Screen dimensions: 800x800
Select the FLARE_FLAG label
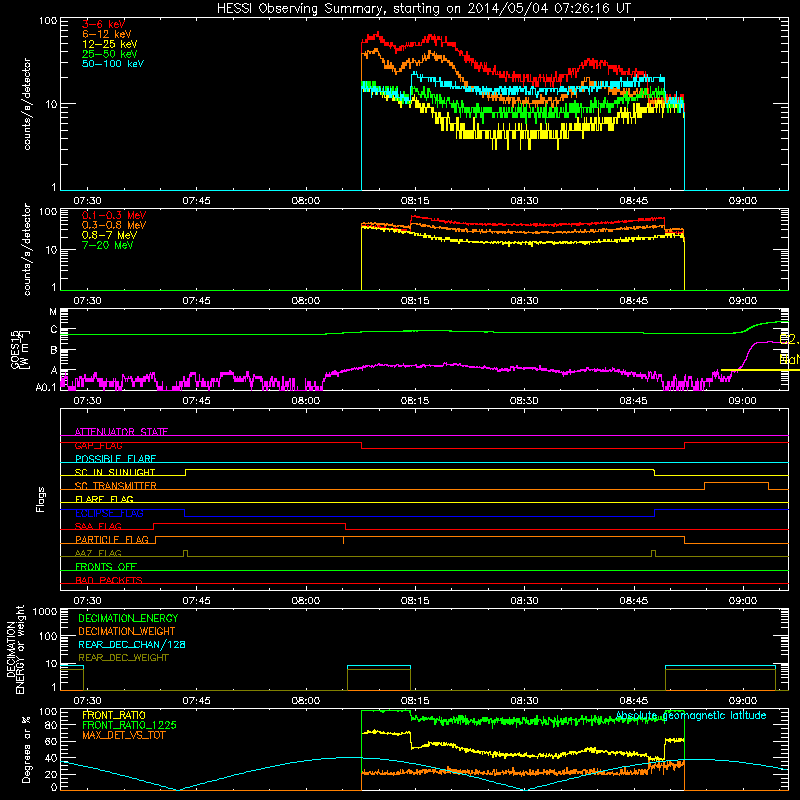pos(104,499)
